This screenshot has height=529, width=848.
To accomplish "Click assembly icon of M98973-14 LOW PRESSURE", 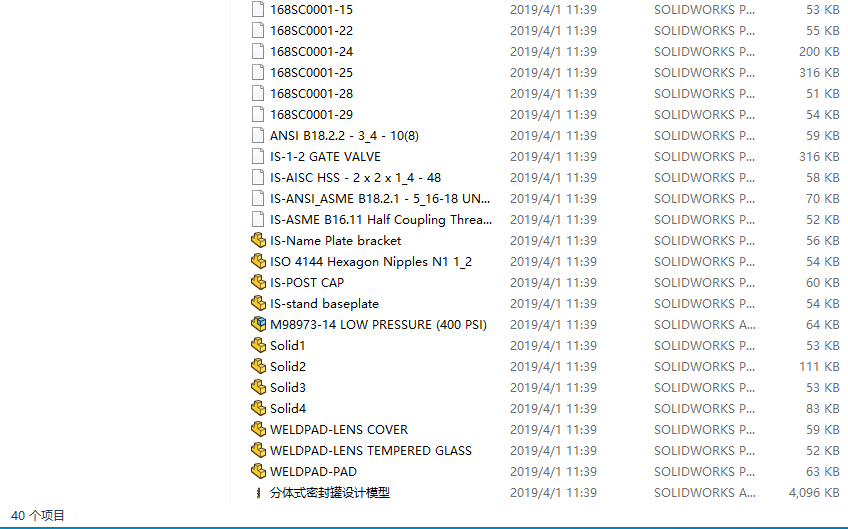I will [259, 325].
